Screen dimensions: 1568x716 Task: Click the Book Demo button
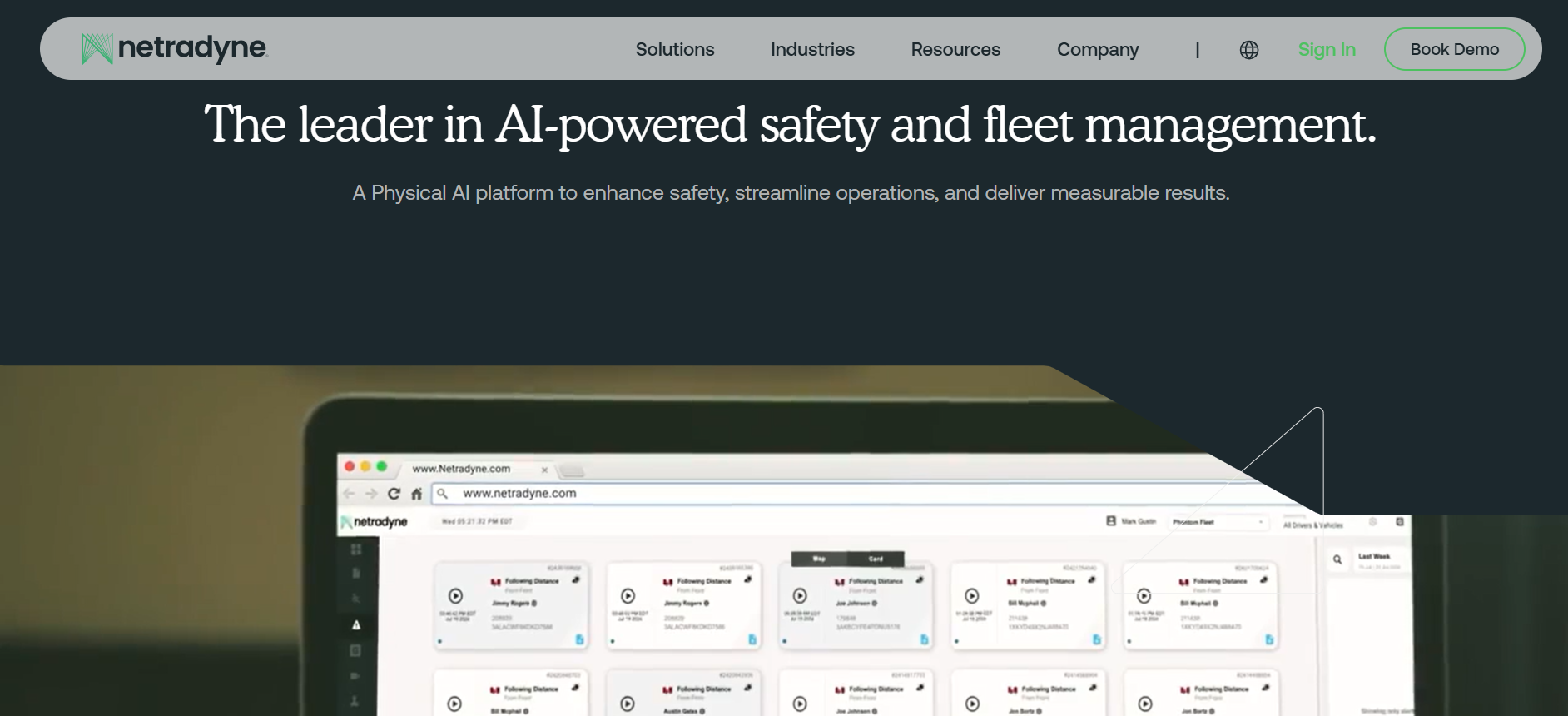(x=1454, y=49)
